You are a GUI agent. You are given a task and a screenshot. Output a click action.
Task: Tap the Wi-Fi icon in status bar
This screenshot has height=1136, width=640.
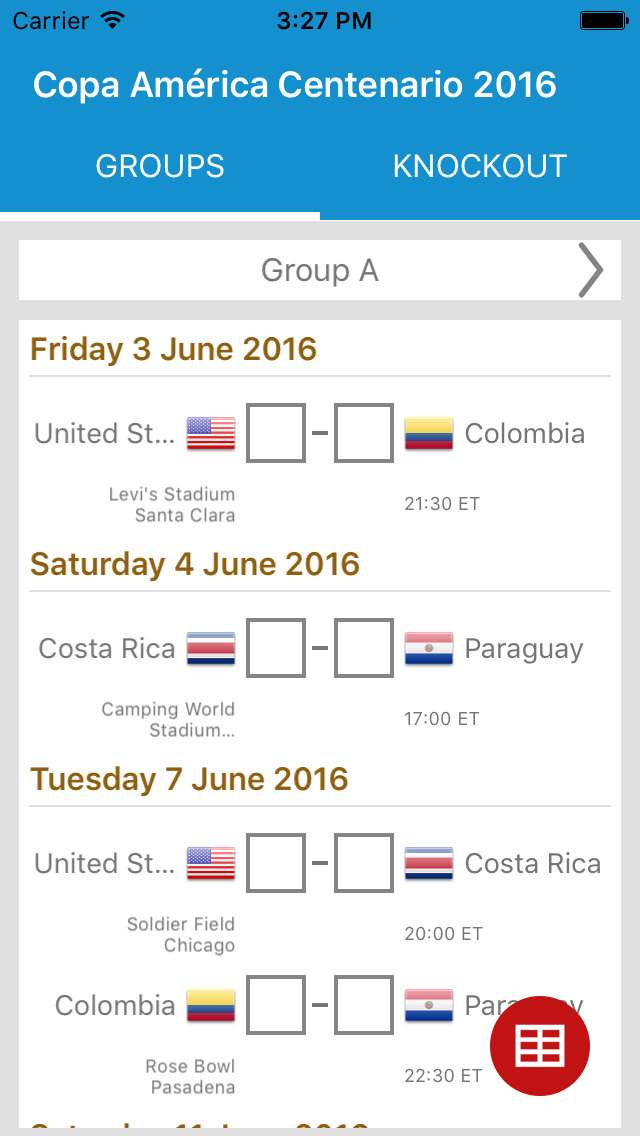click(113, 20)
